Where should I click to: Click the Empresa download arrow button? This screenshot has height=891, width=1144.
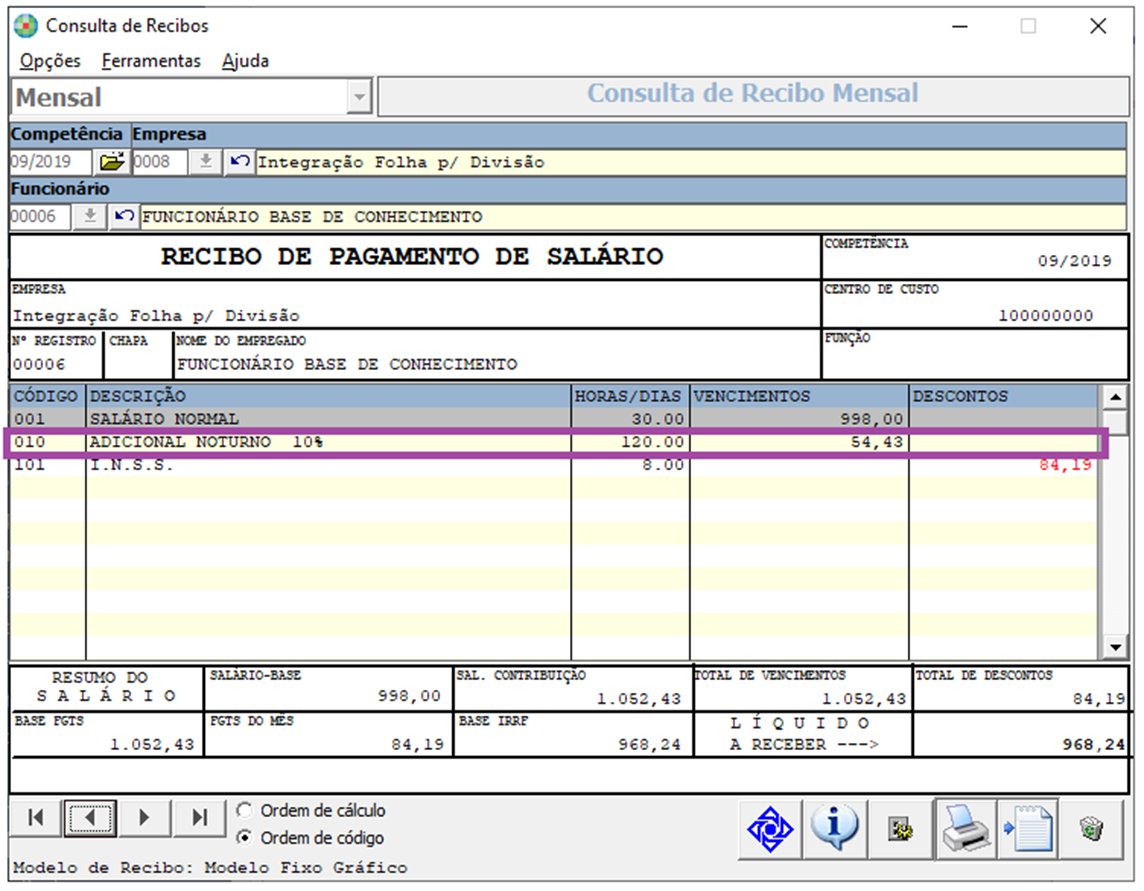tap(206, 161)
